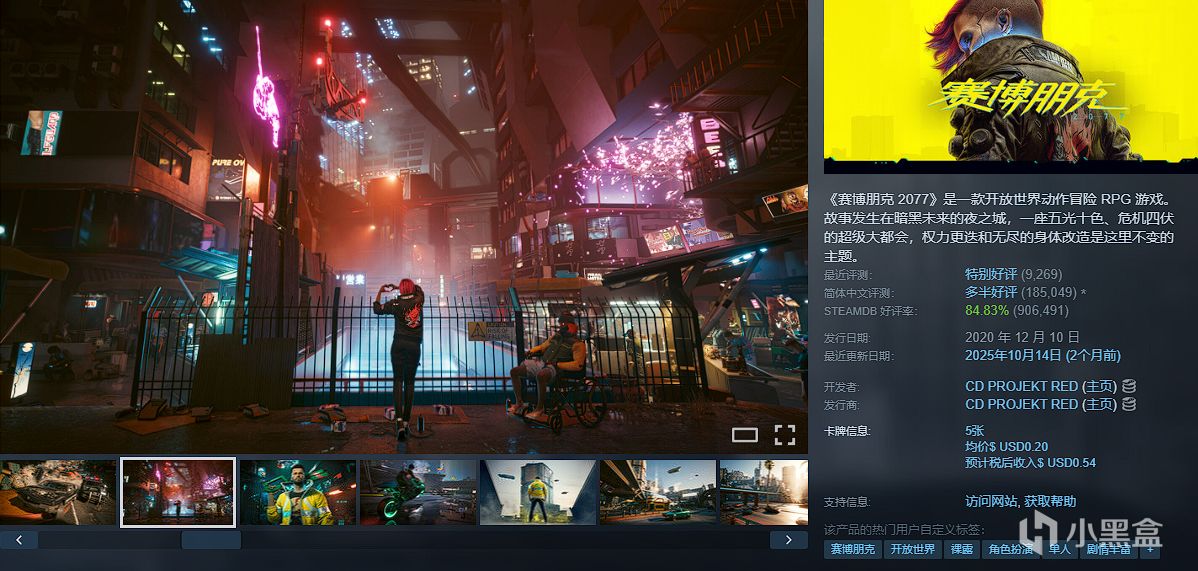Click the 5张 trading card count
Image resolution: width=1198 pixels, height=571 pixels.
point(975,431)
